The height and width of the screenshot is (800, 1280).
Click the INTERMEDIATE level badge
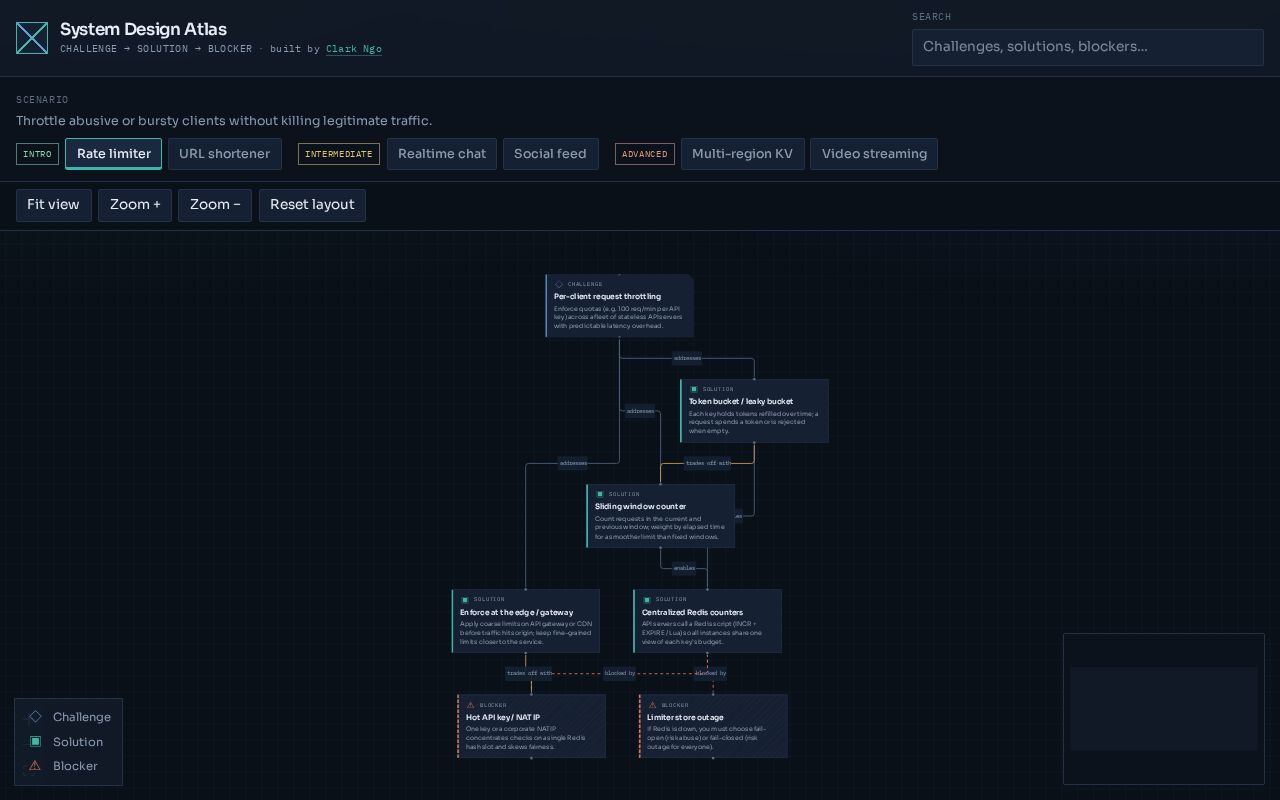[x=339, y=154]
